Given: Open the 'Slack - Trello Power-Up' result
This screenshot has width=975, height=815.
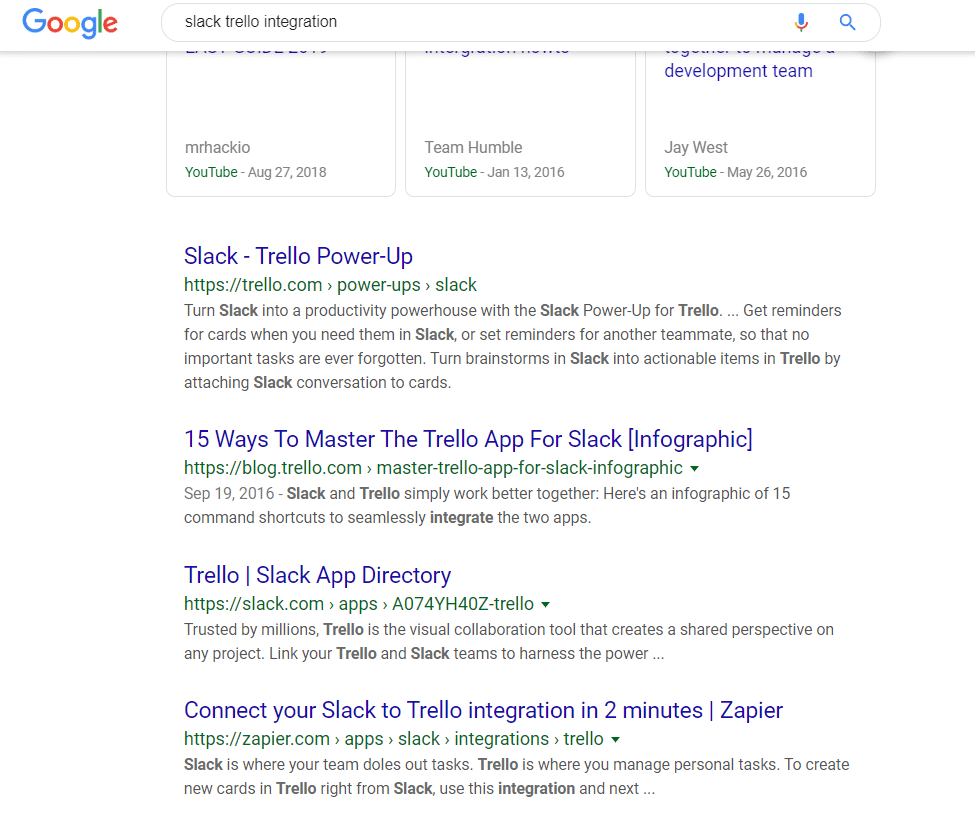Looking at the screenshot, I should point(298,256).
